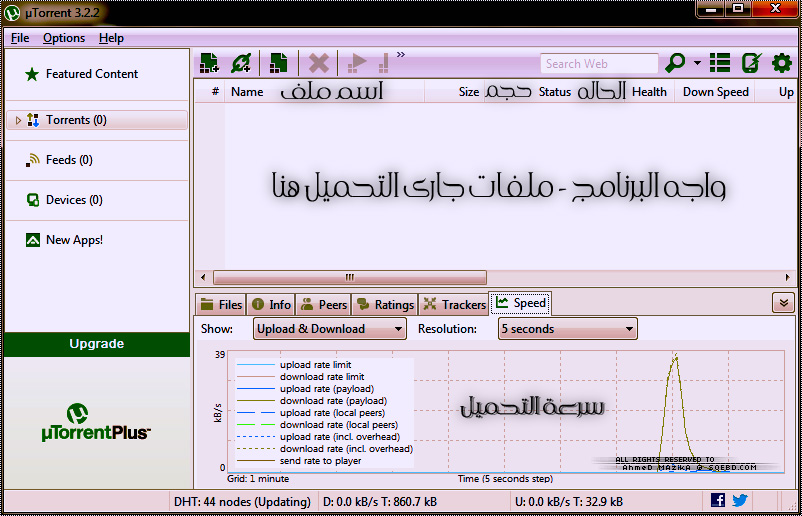Click the Torrents up-down arrows icon
The height and width of the screenshot is (516, 802).
[x=33, y=120]
